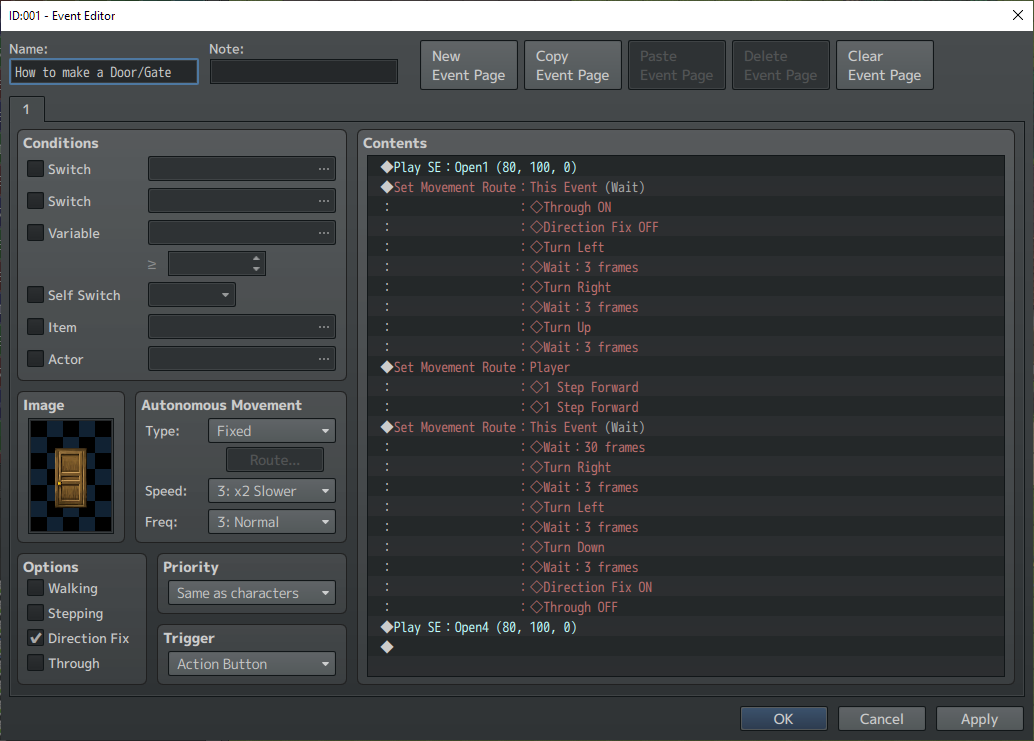Disable the Direction Fix option checkbox
The width and height of the screenshot is (1034, 741).
[36, 637]
